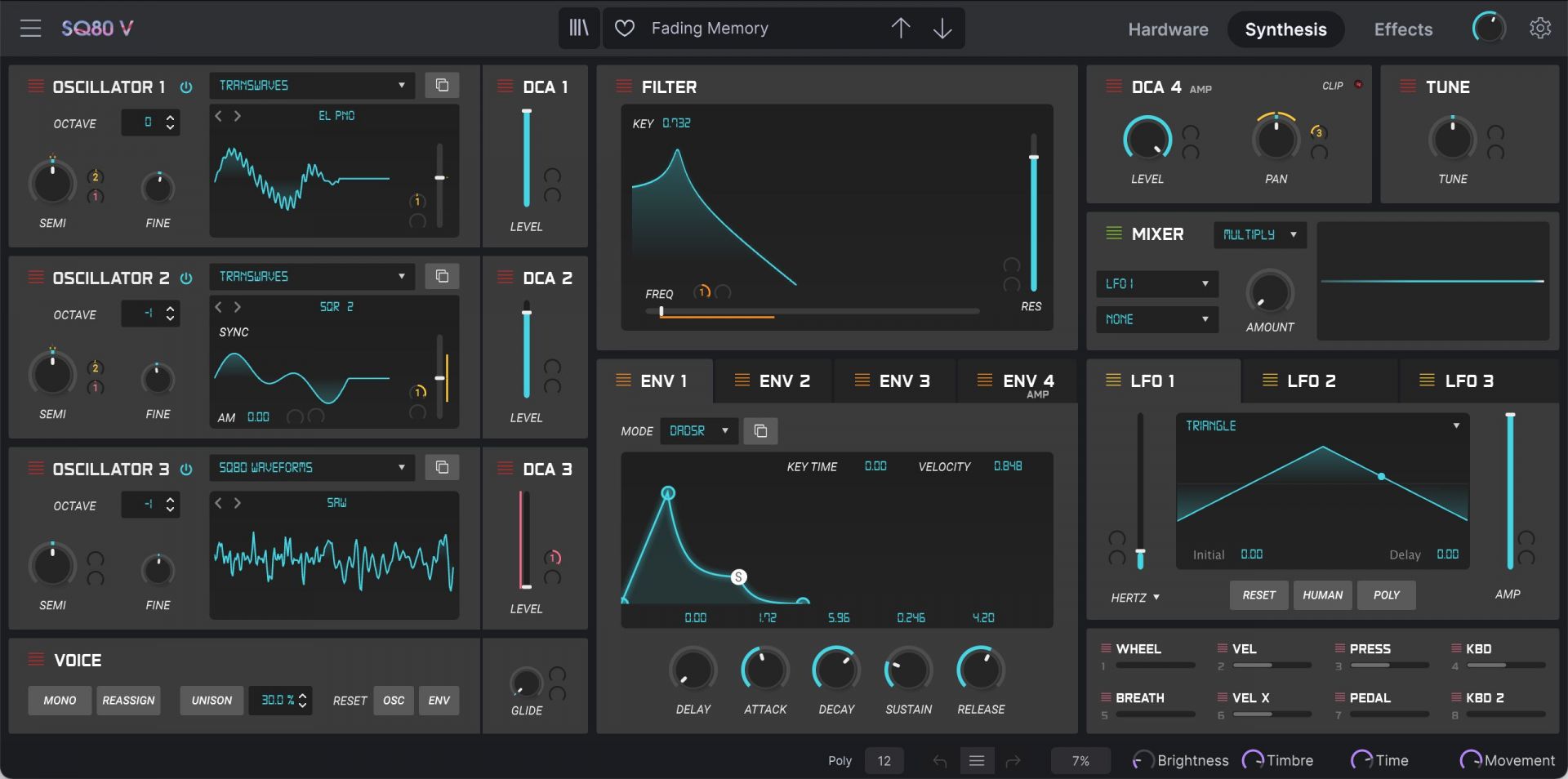Toggle Oscillator 3 power button
1568x779 pixels.
click(x=186, y=470)
